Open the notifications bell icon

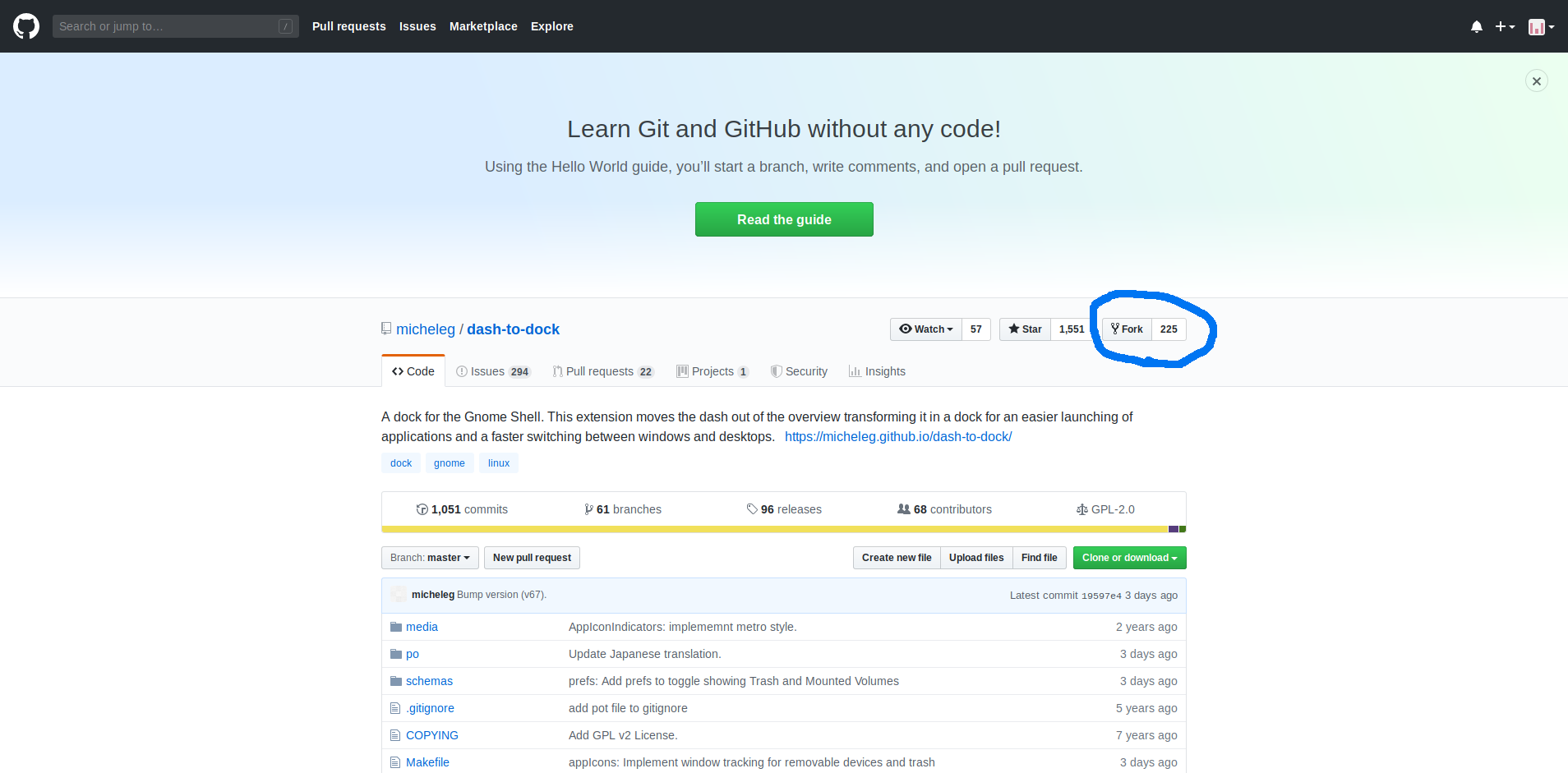[x=1477, y=26]
